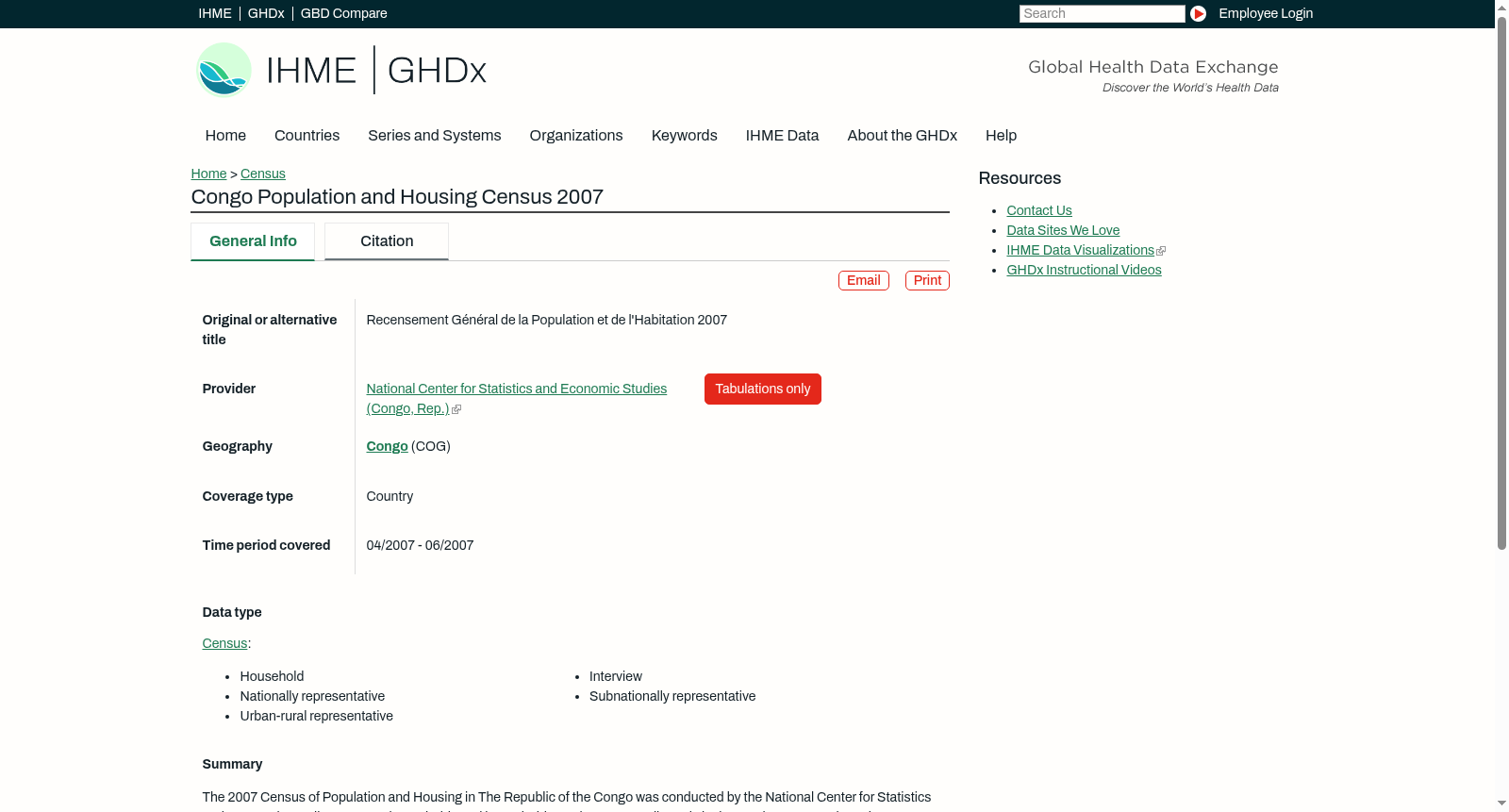Click the Home breadcrumb link
Screen dimensions: 1509x812
click(208, 174)
